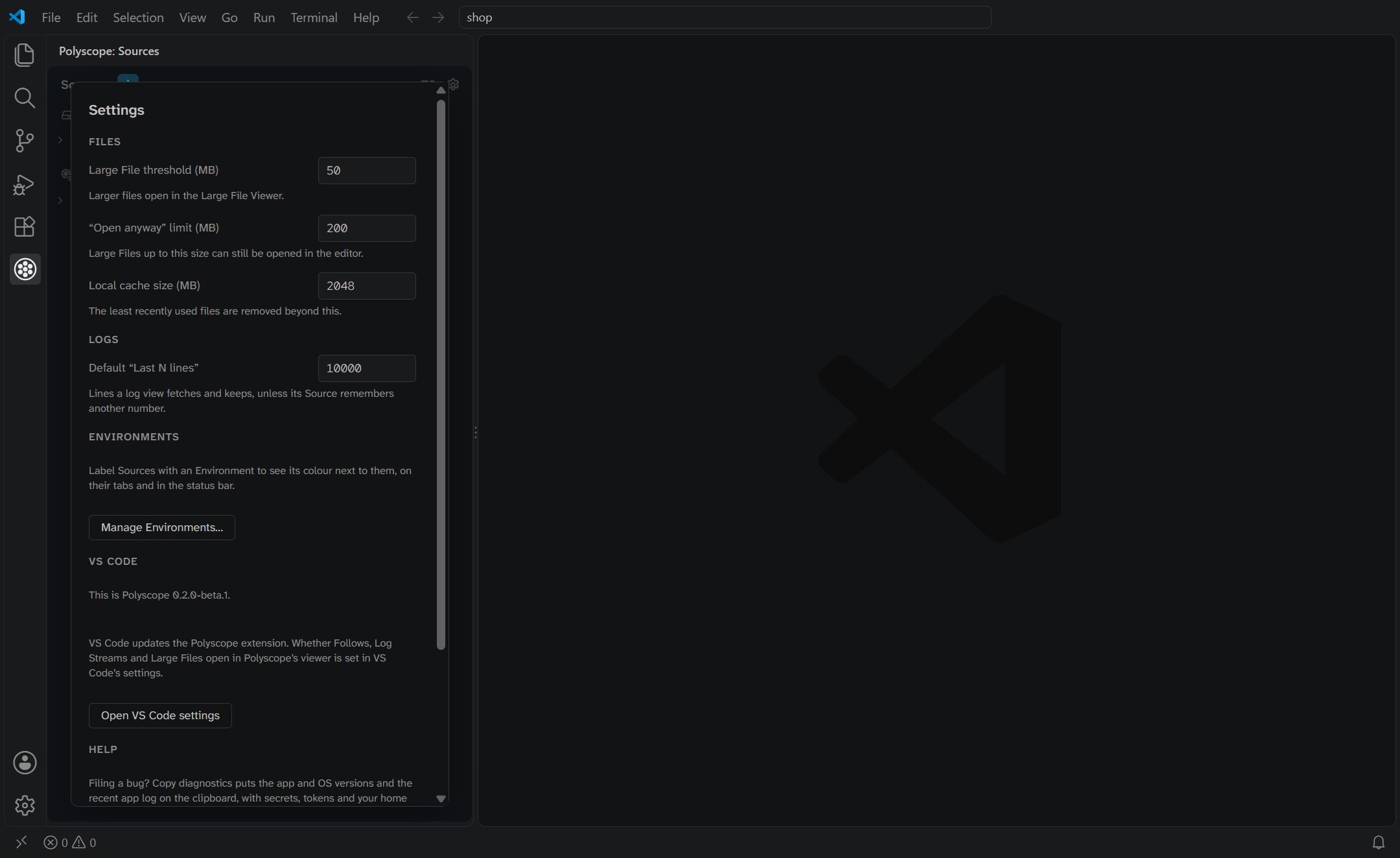Click the Settings title heading
The width and height of the screenshot is (1400, 858).
117,110
